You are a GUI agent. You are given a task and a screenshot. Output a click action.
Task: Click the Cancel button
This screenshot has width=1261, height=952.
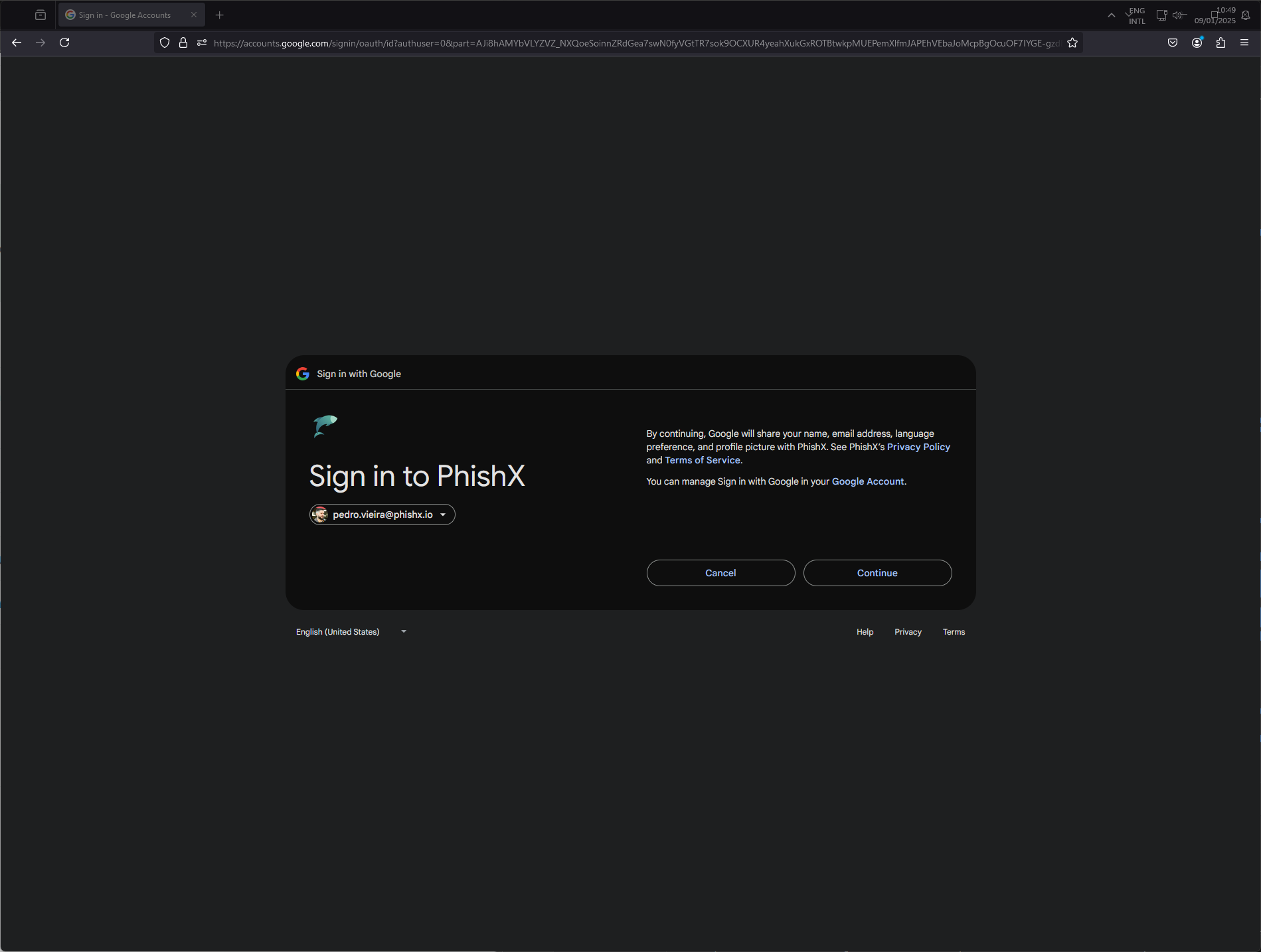pos(720,573)
